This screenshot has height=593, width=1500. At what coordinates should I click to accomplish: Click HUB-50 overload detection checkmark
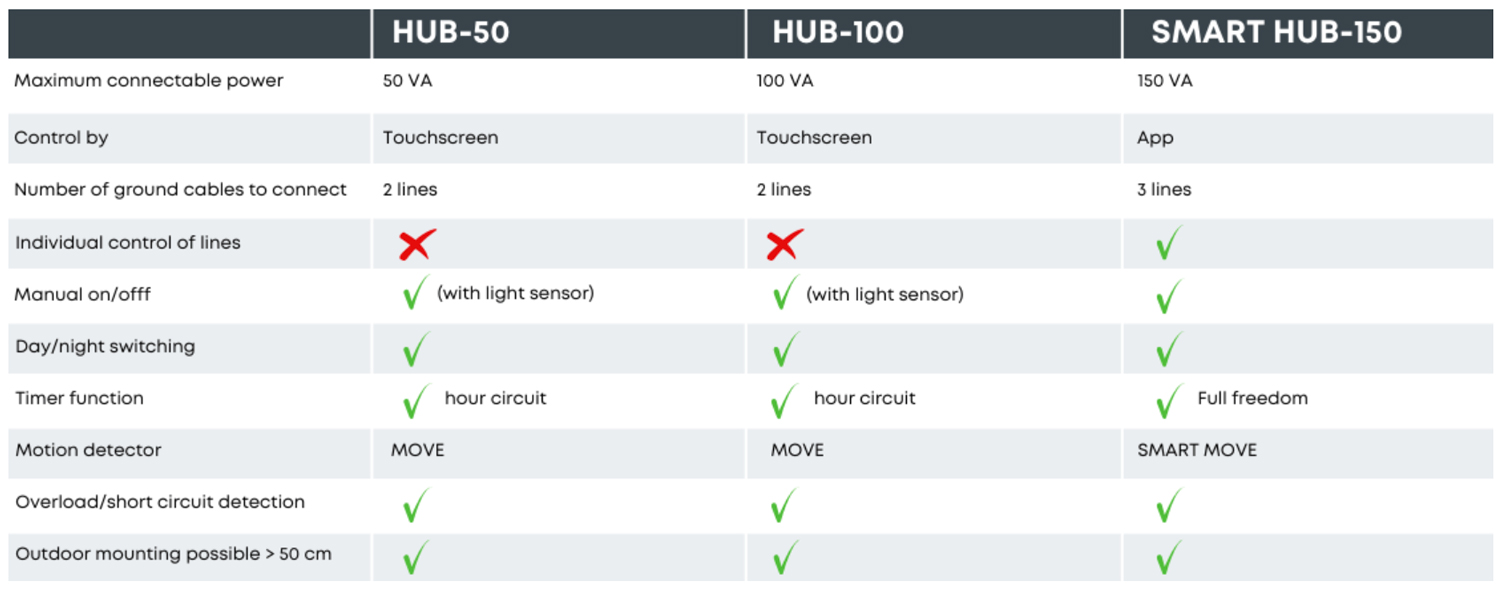click(x=415, y=505)
